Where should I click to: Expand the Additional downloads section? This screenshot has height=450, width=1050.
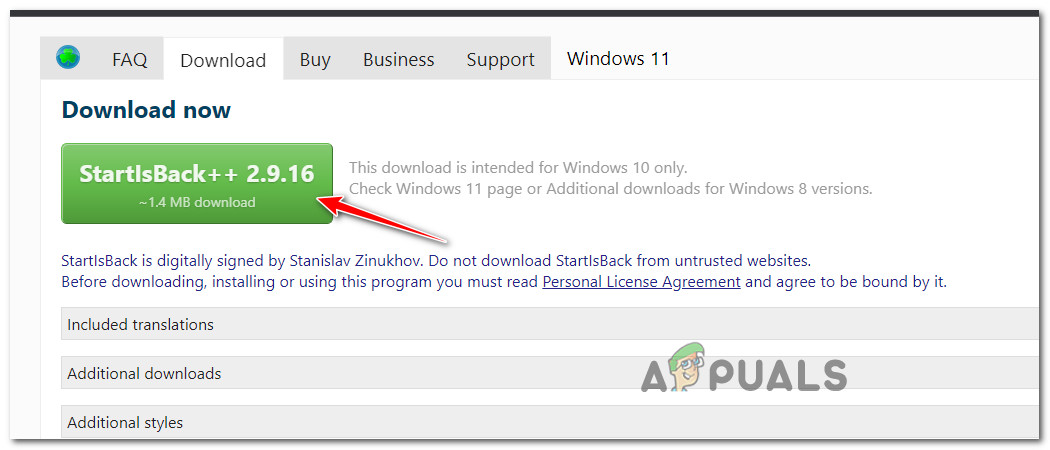point(555,373)
